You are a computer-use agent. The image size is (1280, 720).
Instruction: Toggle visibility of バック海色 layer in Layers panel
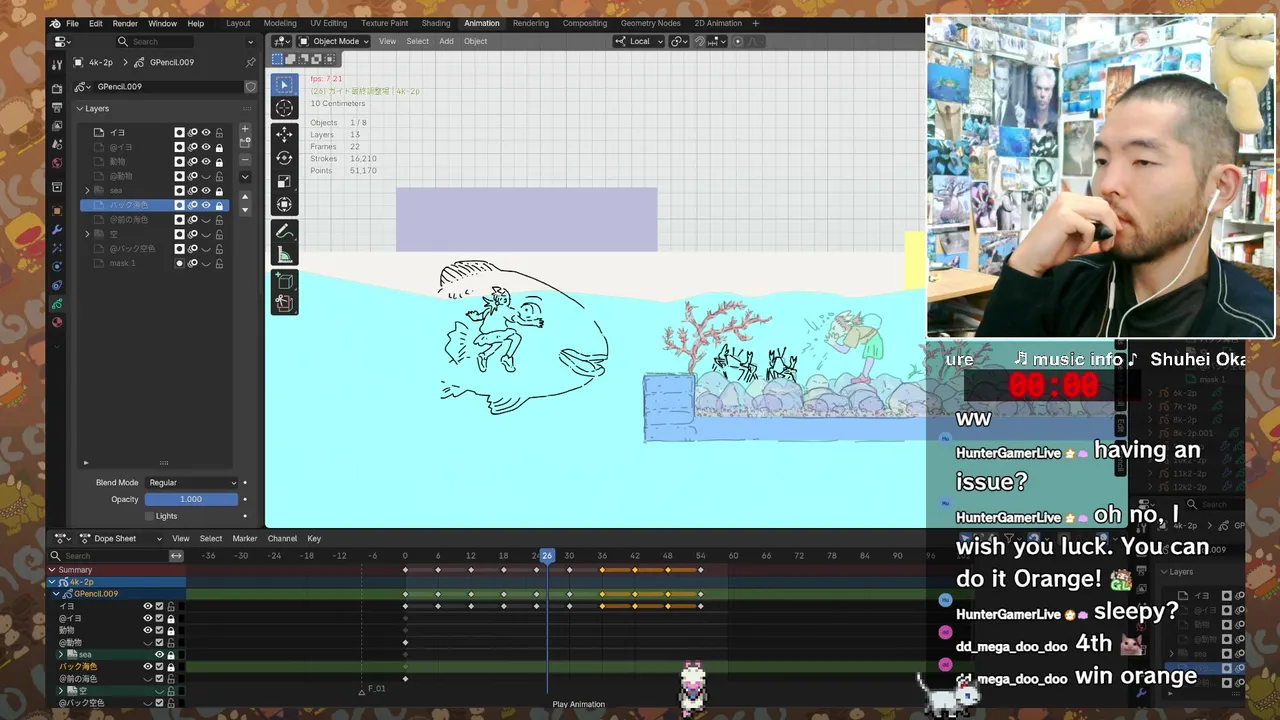point(206,205)
